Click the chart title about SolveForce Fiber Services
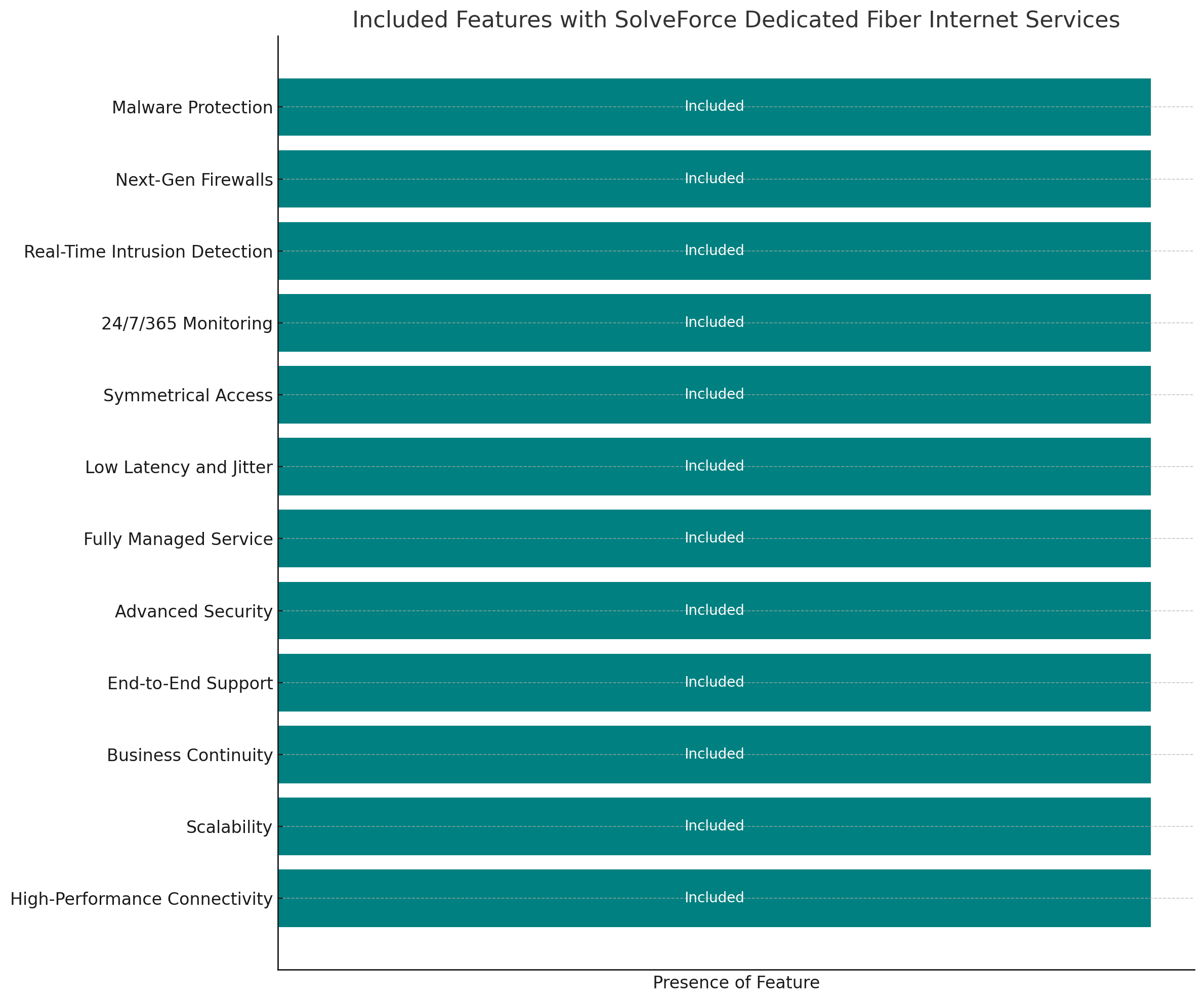This screenshot has width=1204, height=1002. click(x=735, y=20)
